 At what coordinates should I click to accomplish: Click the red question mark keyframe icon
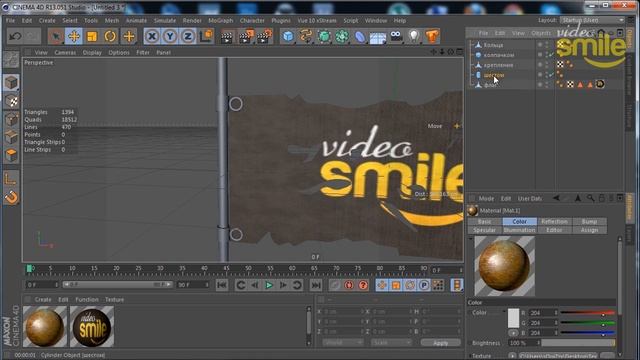pyautogui.click(x=363, y=285)
